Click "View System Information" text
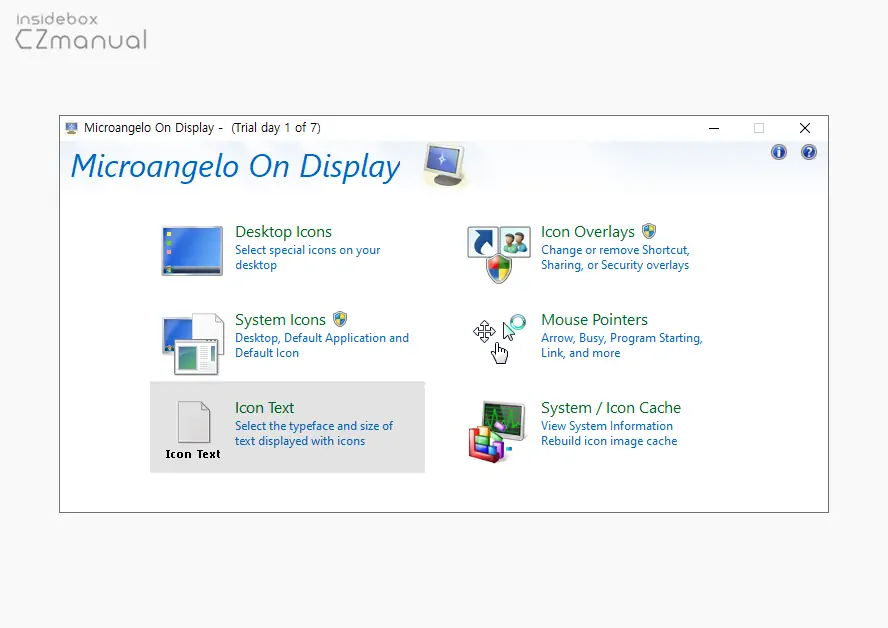 coord(606,426)
